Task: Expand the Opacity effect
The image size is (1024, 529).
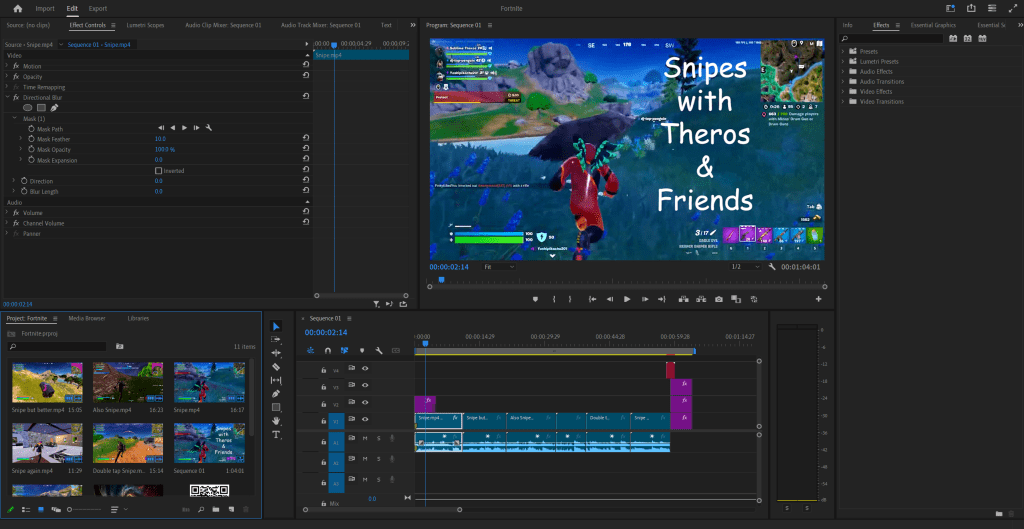Action: (7, 76)
